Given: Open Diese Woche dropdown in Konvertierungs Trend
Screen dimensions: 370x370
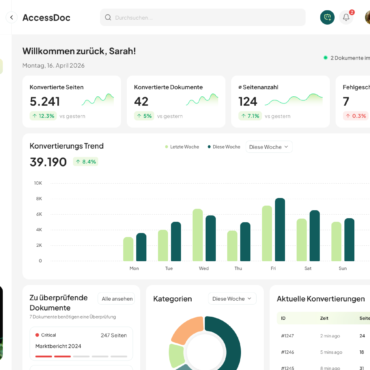Looking at the screenshot, I should tap(269, 147).
